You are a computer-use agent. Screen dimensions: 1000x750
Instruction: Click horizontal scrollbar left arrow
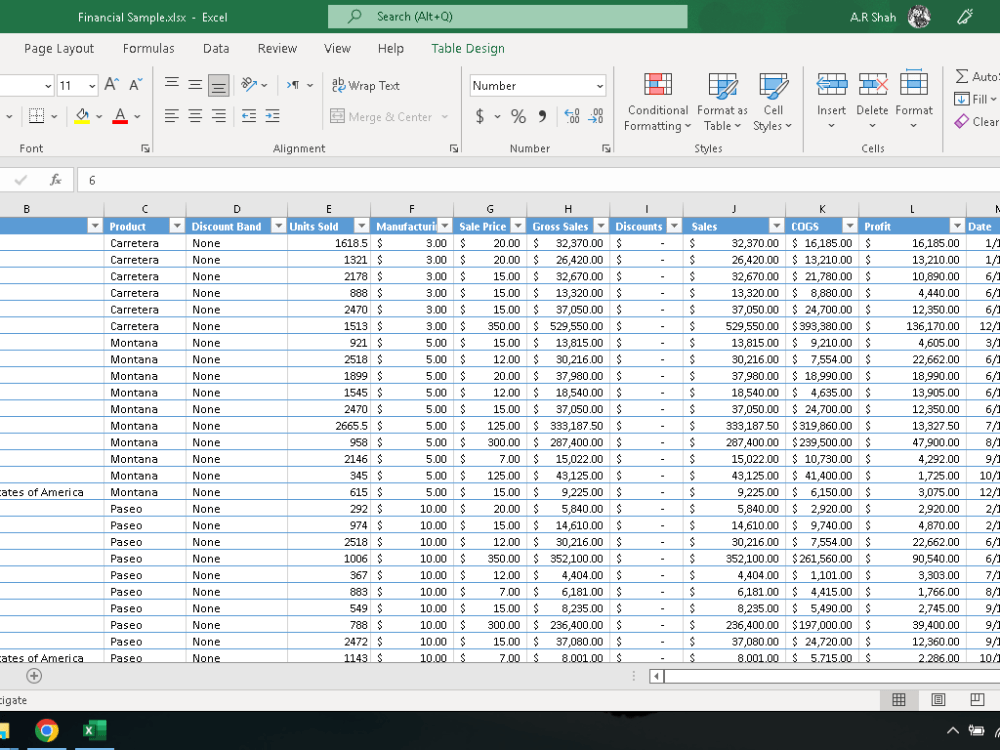656,676
